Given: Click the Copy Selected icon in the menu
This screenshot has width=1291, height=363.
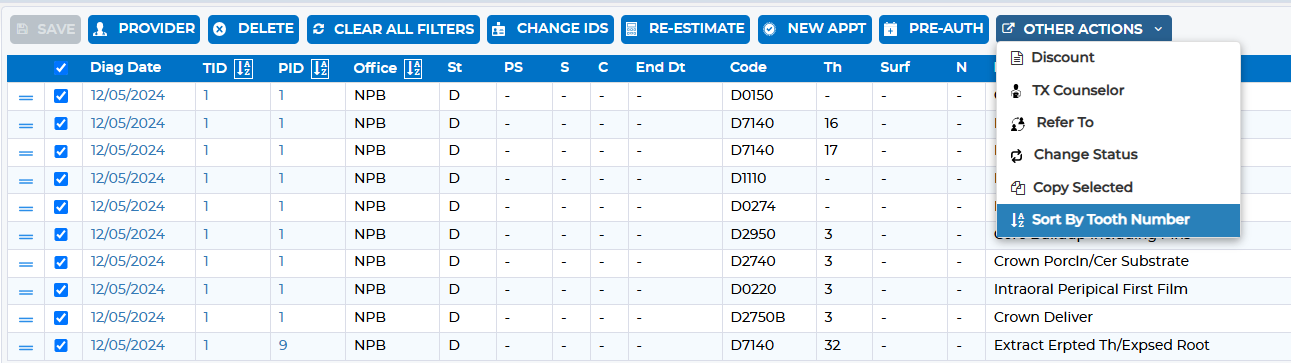Looking at the screenshot, I should tap(1018, 187).
